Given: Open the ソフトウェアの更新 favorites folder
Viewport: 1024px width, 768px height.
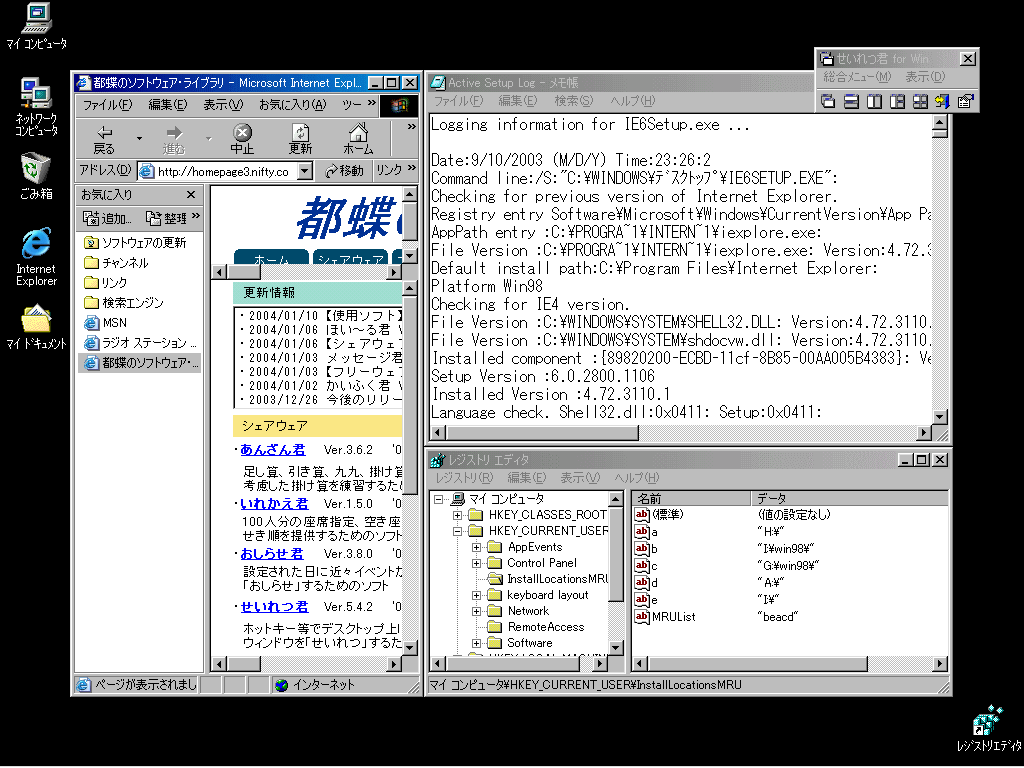Looking at the screenshot, I should [x=135, y=243].
